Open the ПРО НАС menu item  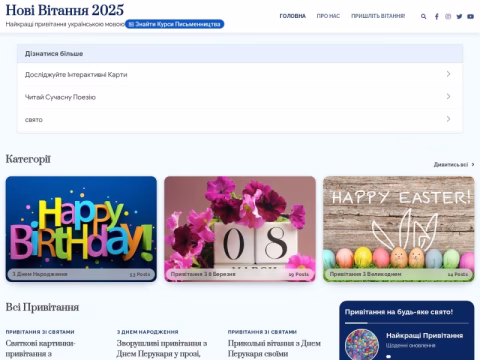click(328, 16)
